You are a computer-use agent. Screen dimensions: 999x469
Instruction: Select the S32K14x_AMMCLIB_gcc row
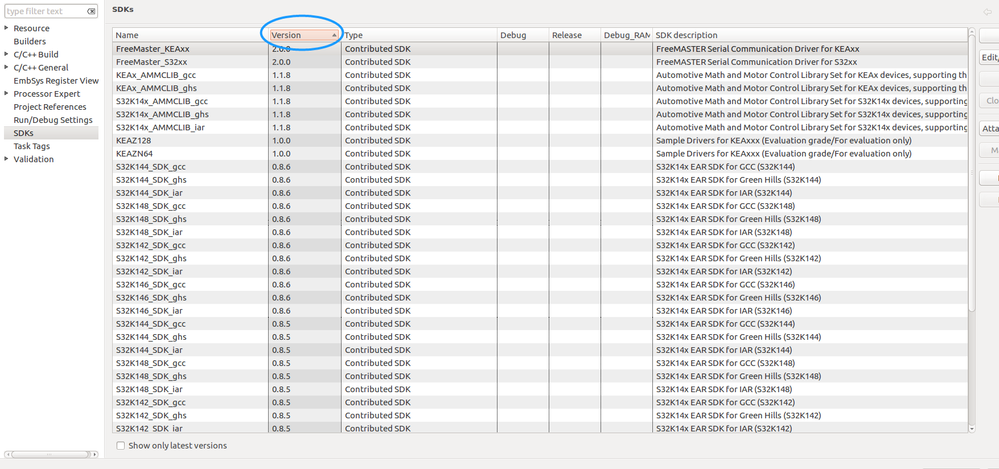click(540, 101)
